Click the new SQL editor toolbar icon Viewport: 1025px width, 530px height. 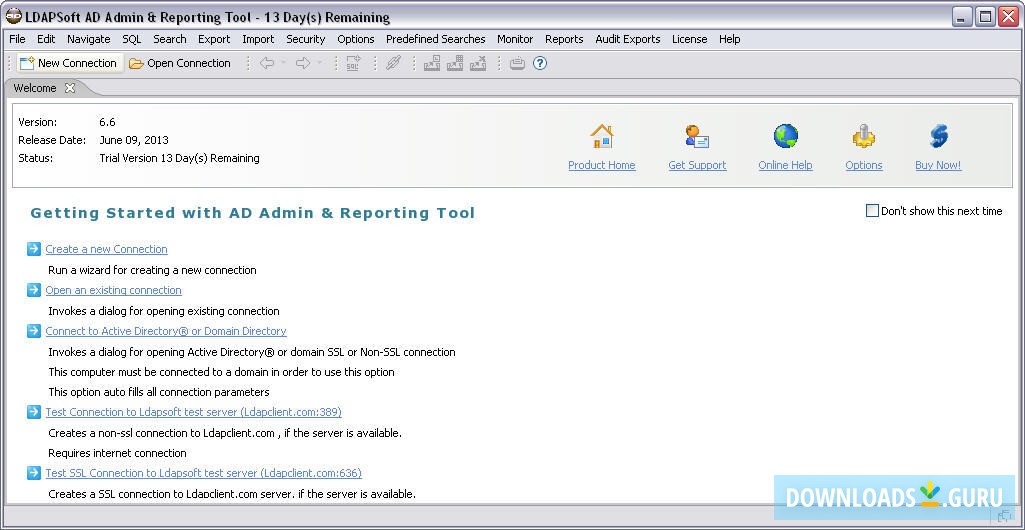(x=354, y=63)
